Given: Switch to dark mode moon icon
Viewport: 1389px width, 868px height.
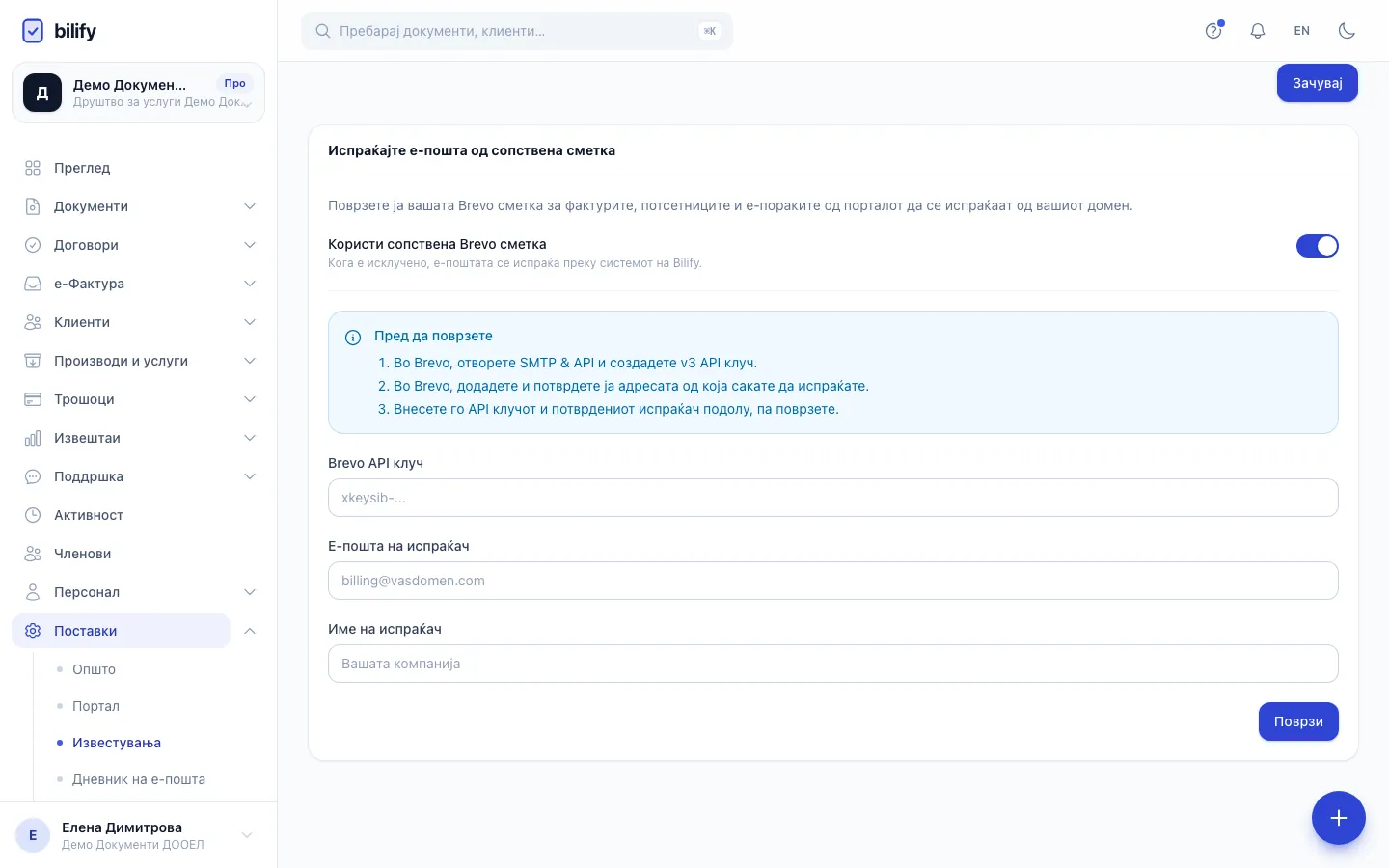Looking at the screenshot, I should [1347, 31].
